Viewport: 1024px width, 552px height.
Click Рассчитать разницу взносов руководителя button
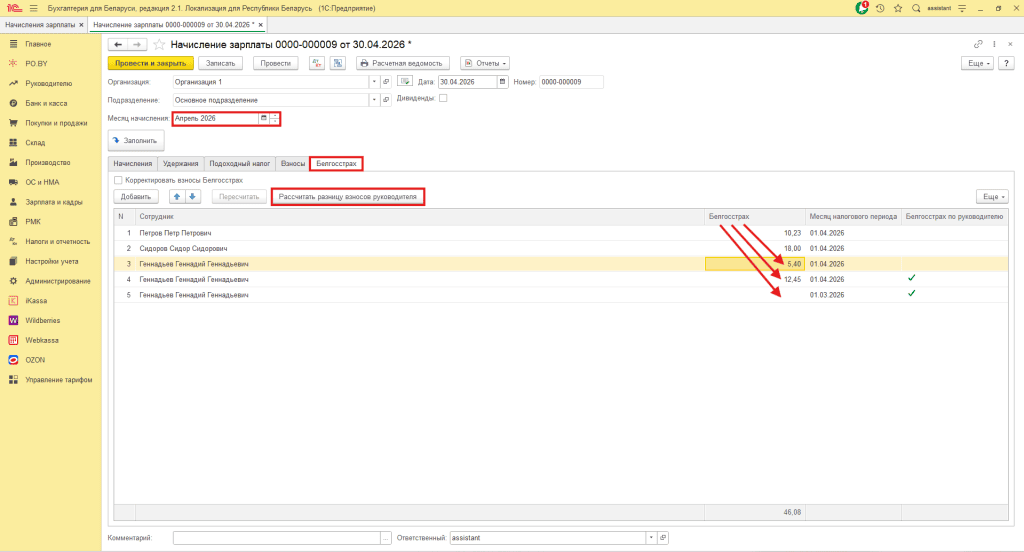347,197
